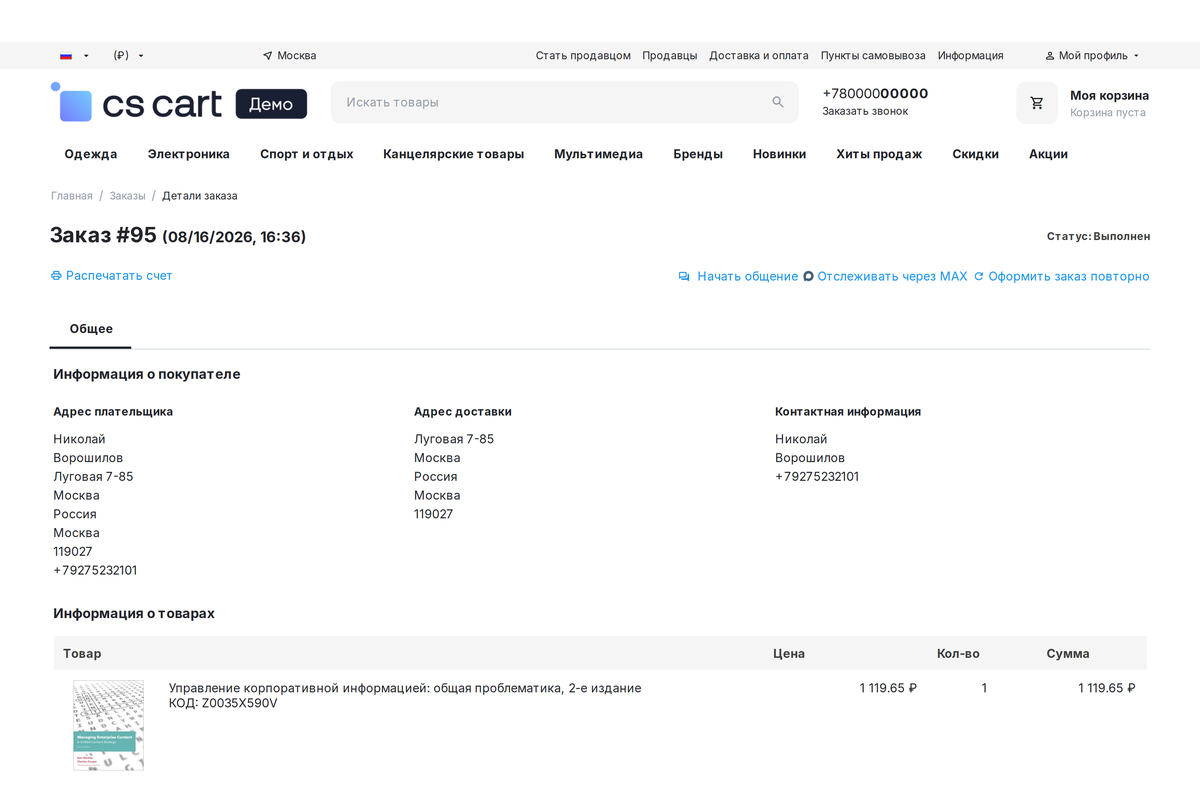Click the reorder refresh icon

pyautogui.click(x=979, y=277)
